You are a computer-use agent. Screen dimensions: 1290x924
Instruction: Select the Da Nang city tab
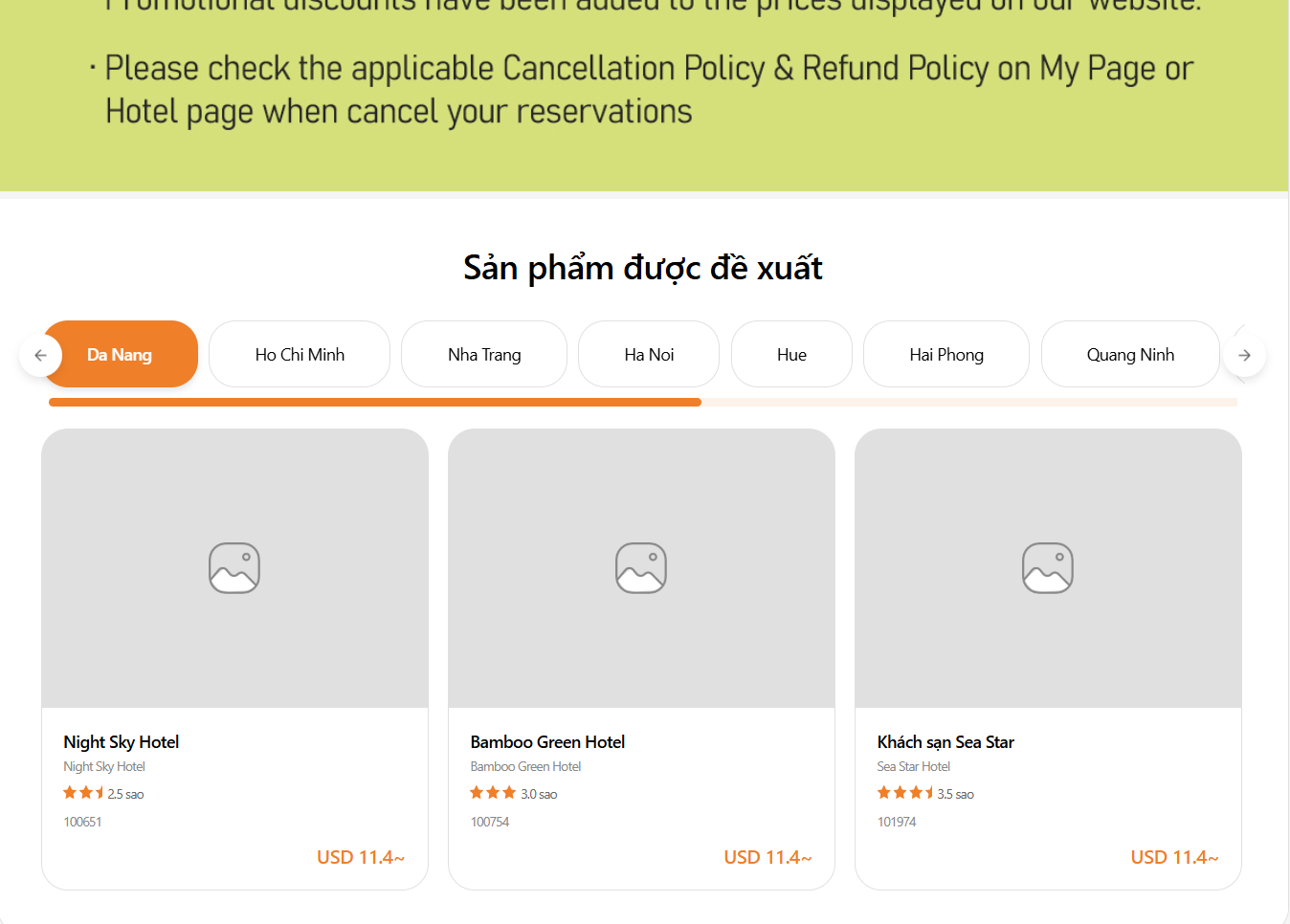(x=121, y=355)
